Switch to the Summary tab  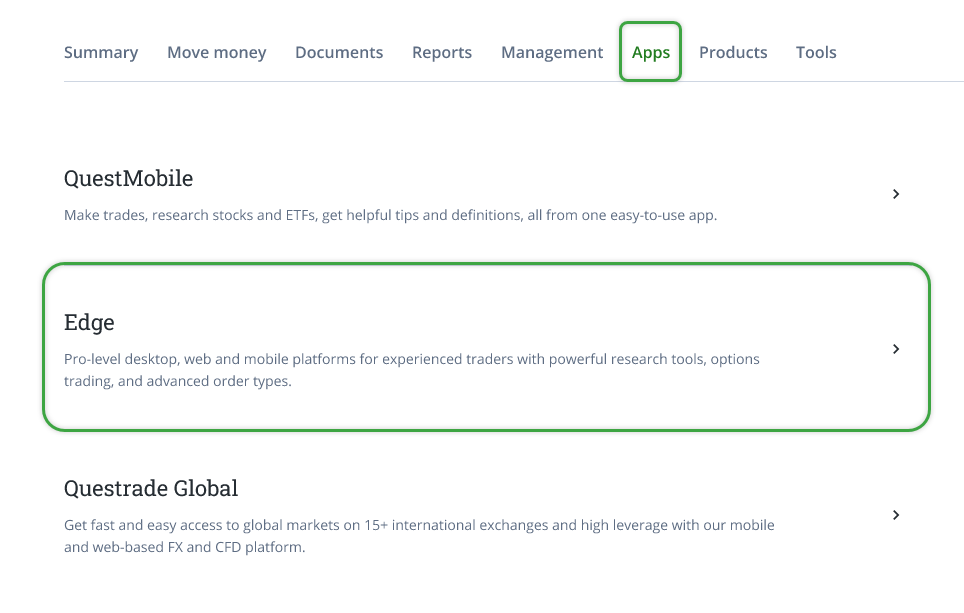tap(101, 52)
